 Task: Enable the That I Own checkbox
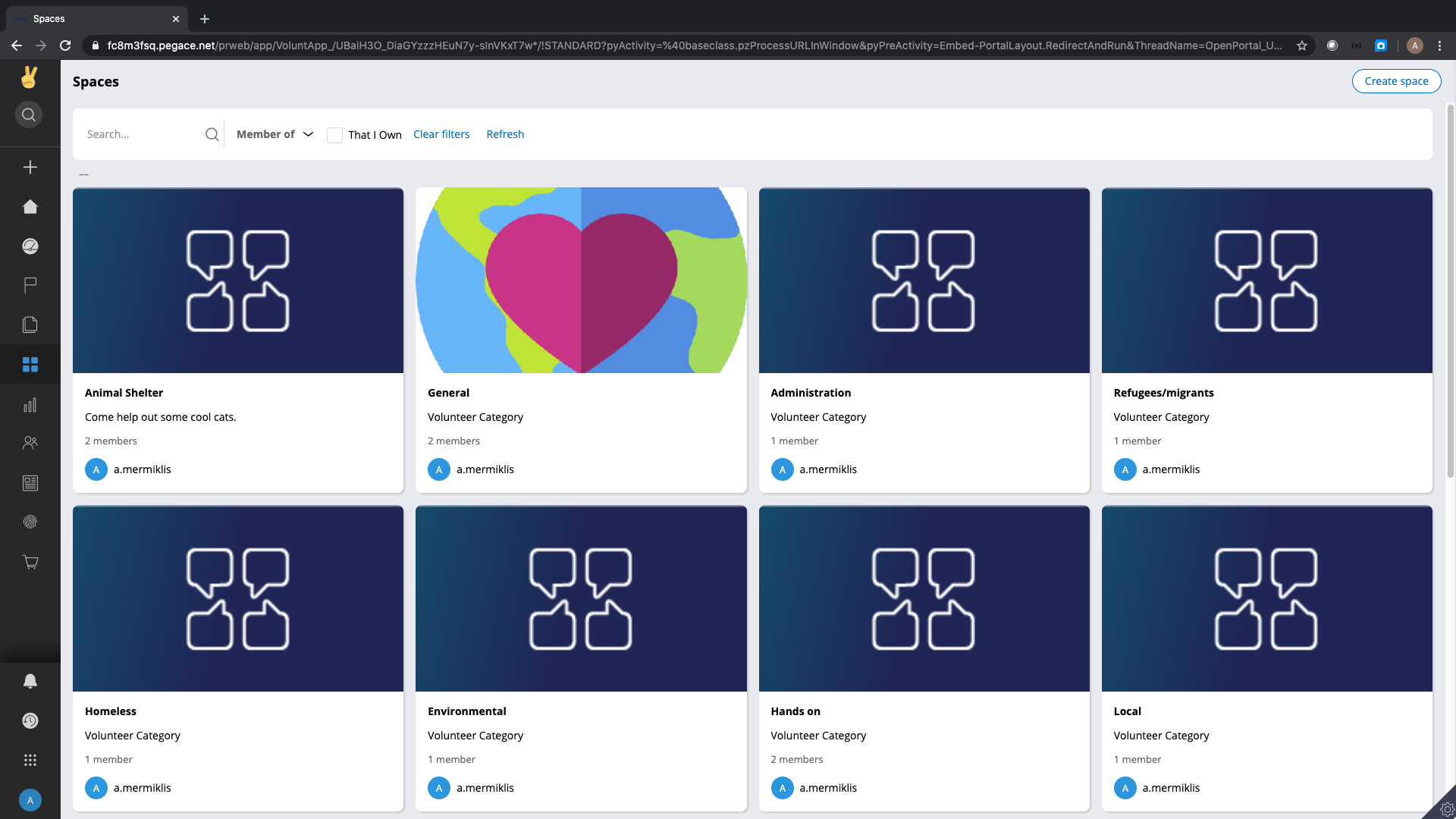pos(334,135)
